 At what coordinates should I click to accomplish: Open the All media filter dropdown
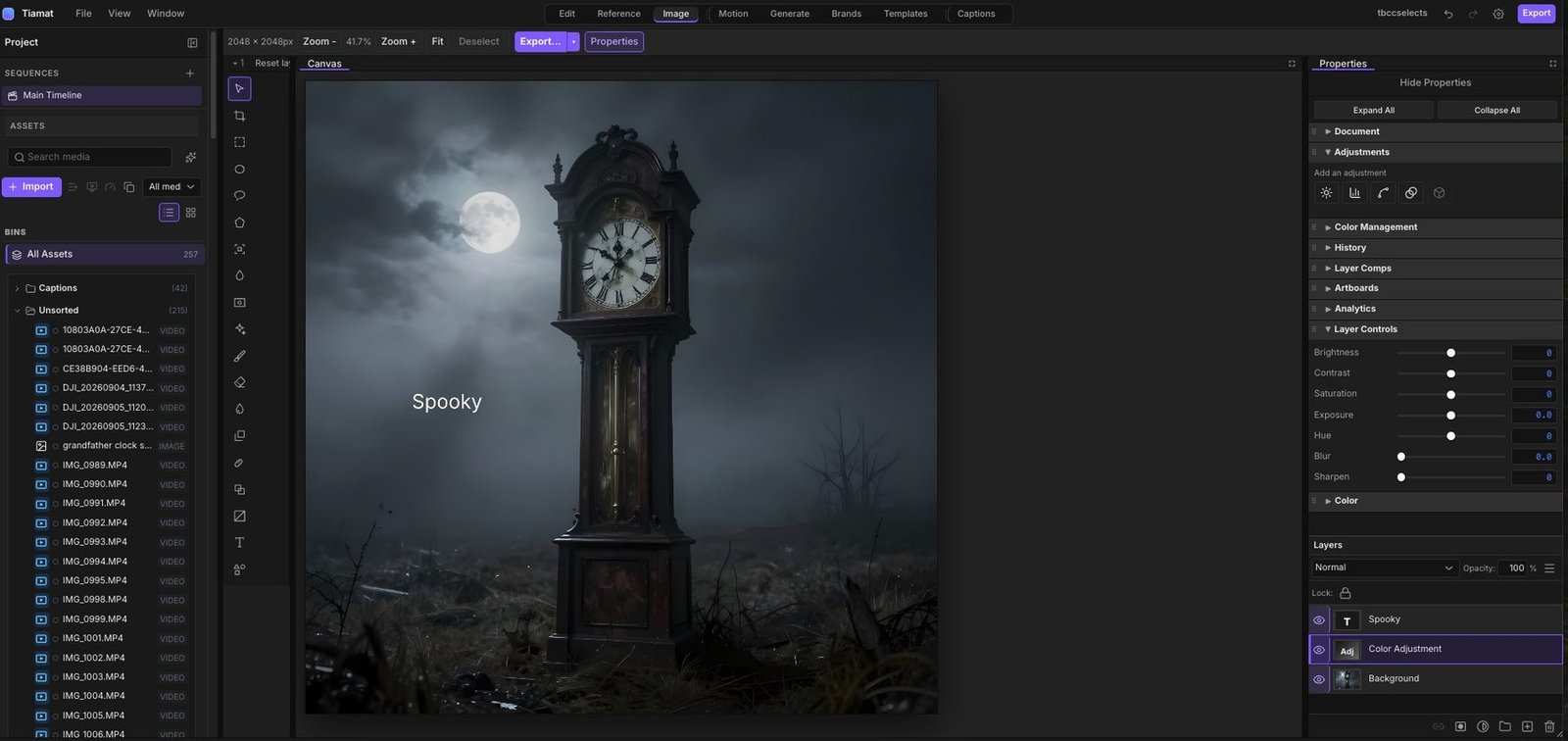[172, 187]
